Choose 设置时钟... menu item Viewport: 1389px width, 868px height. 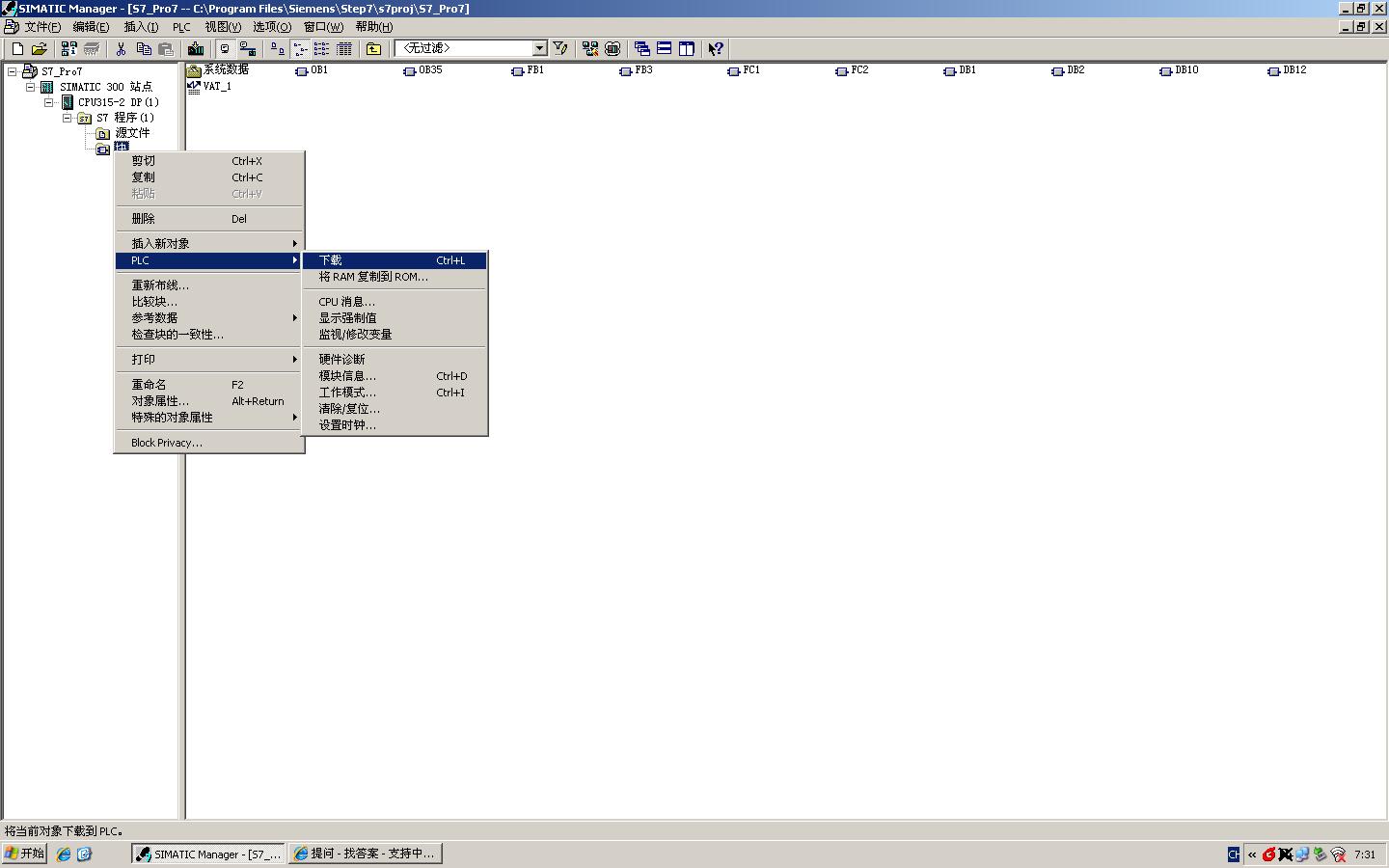395,425
